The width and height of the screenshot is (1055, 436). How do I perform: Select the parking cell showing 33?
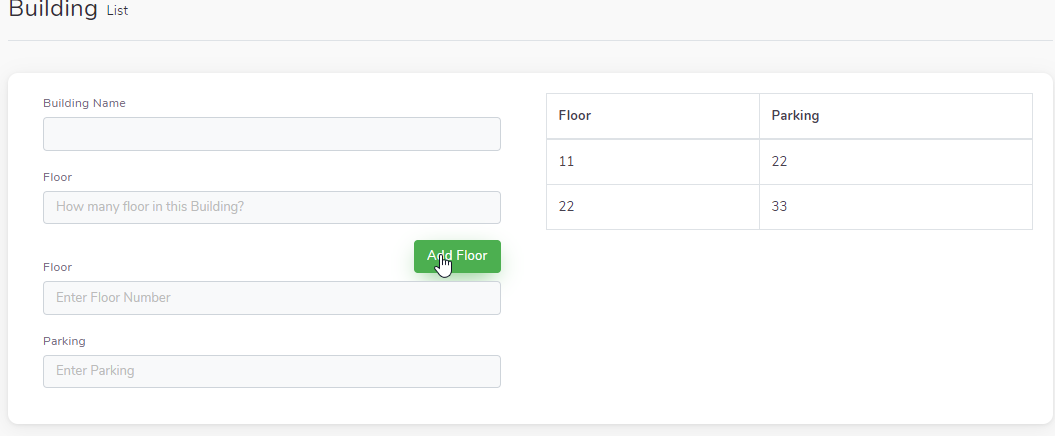(896, 207)
